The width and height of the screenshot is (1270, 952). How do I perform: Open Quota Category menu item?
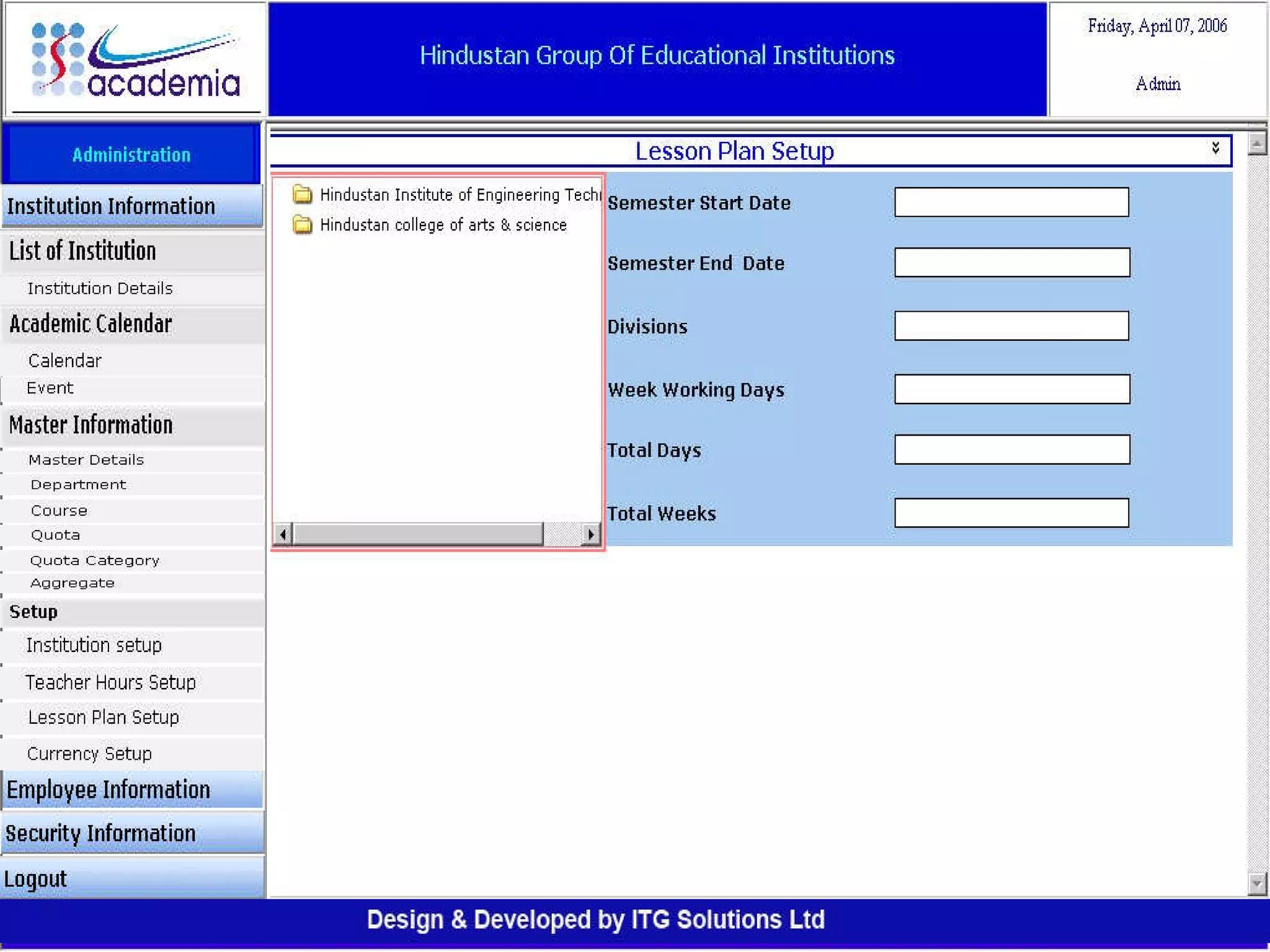coord(94,560)
